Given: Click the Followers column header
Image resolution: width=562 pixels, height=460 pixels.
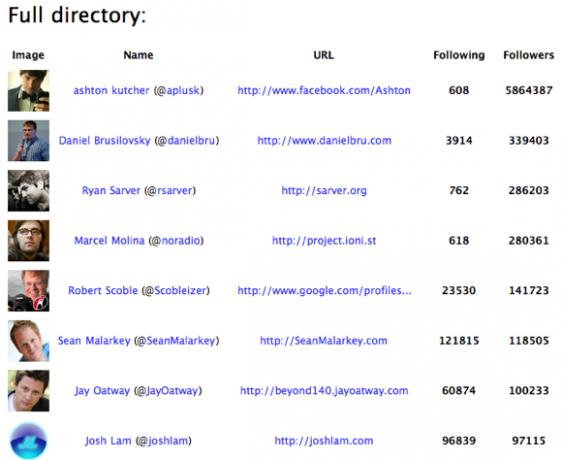Looking at the screenshot, I should [x=529, y=55].
